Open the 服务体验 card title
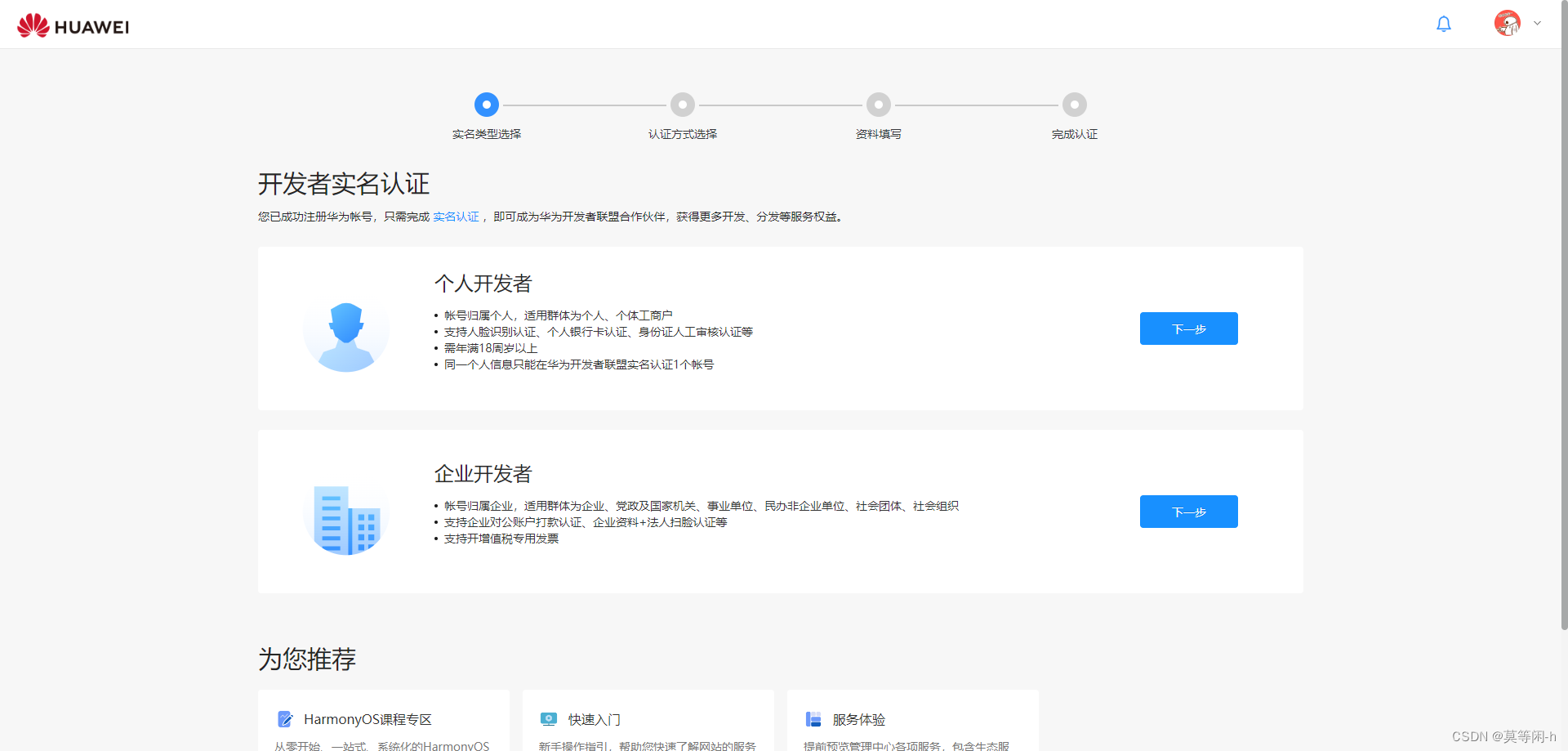Viewport: 1568px width, 751px height. [x=859, y=719]
